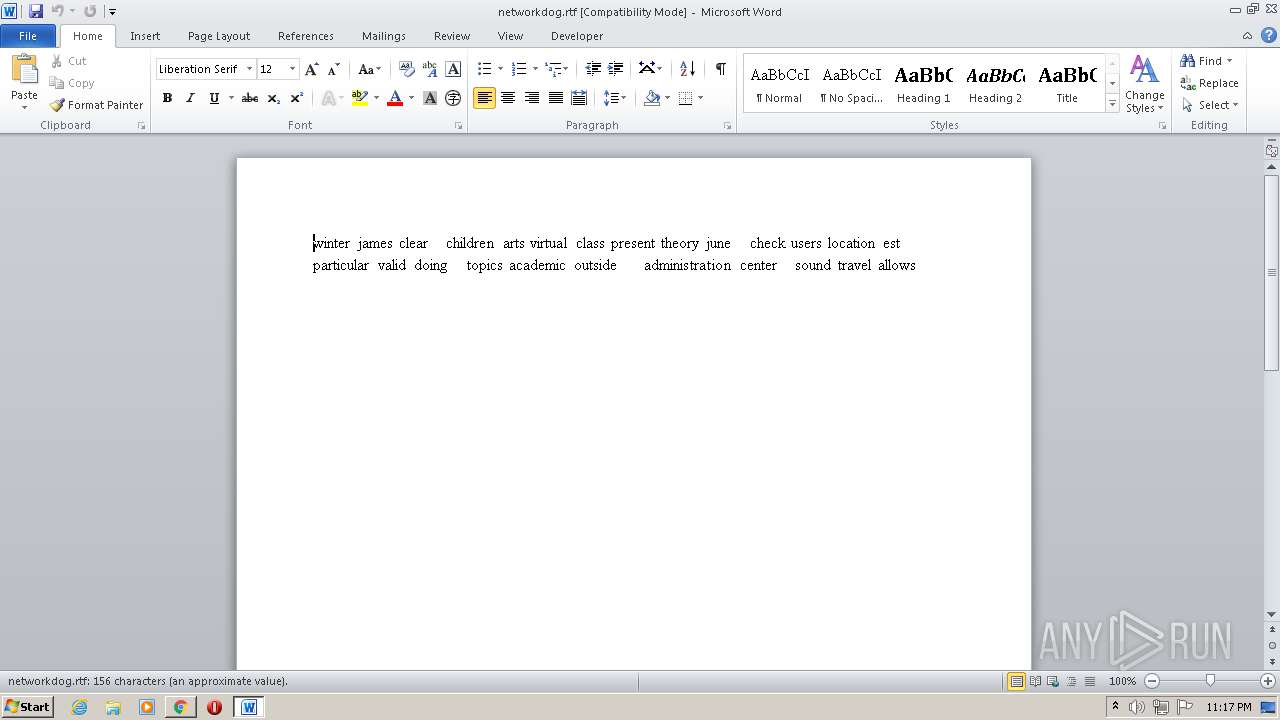This screenshot has height=720, width=1280.
Task: Launch Chrome from the taskbar
Action: [180, 707]
